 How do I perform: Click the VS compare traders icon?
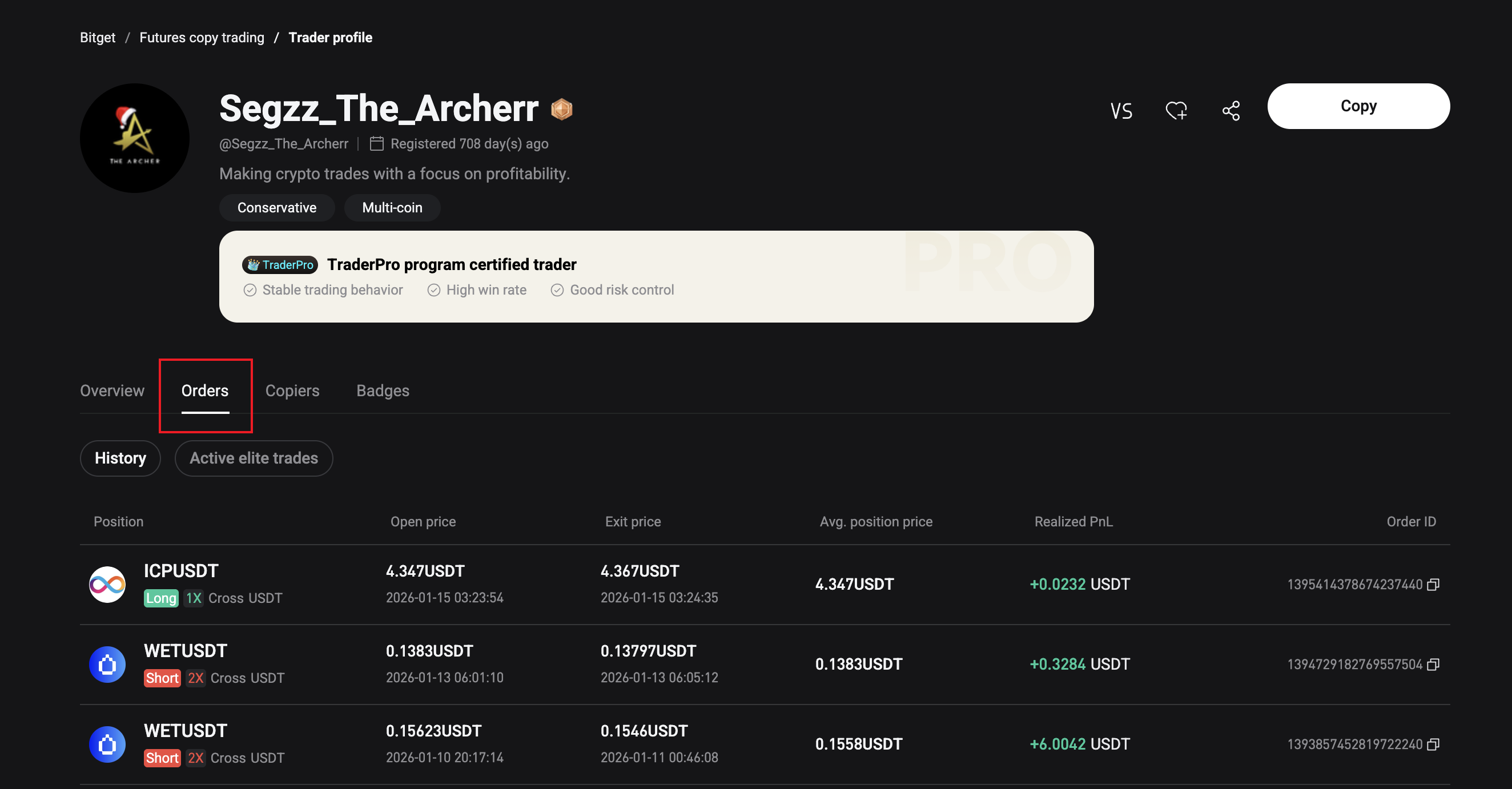tap(1121, 111)
